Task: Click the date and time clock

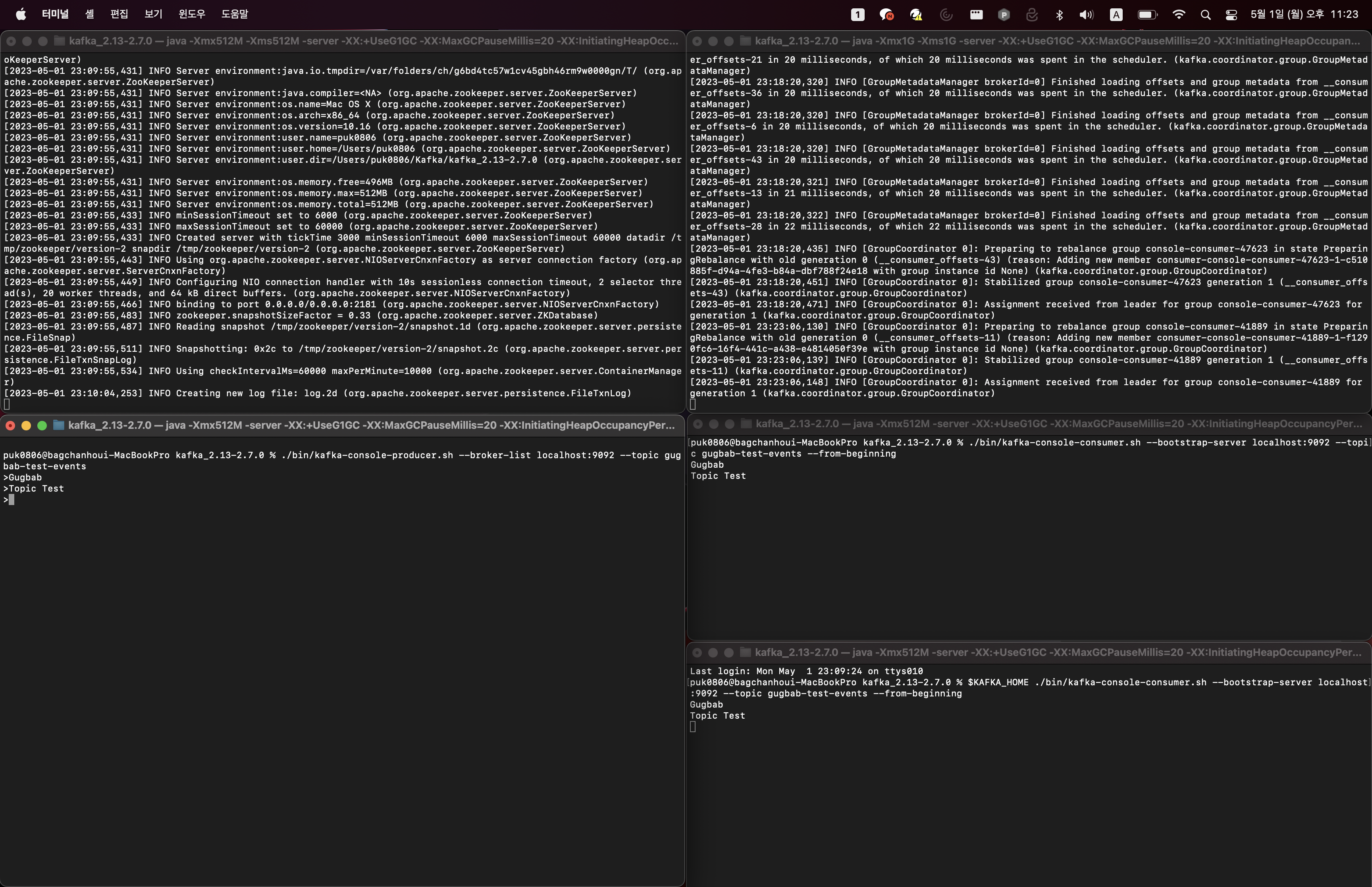Action: coord(1304,14)
